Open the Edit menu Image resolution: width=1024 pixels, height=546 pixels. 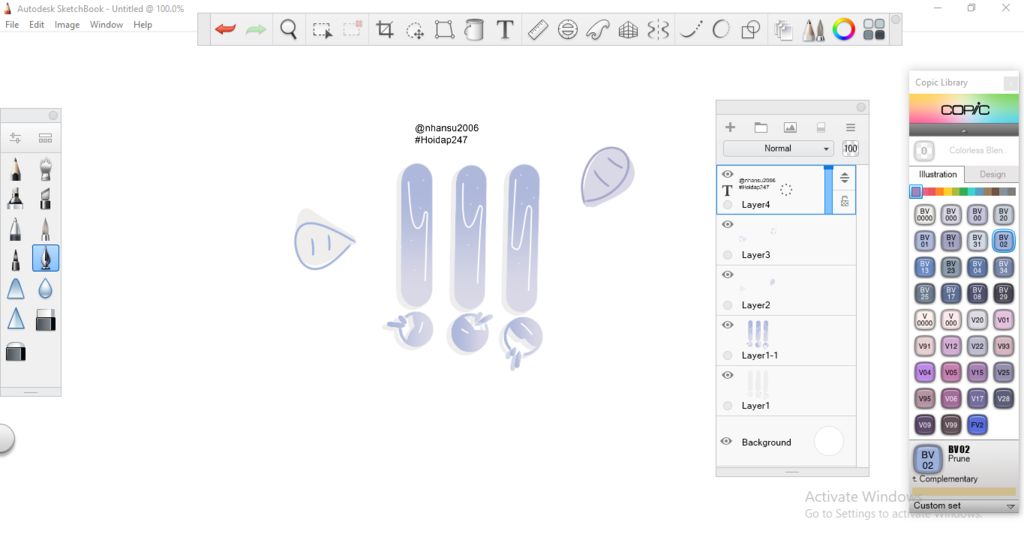tap(37, 25)
